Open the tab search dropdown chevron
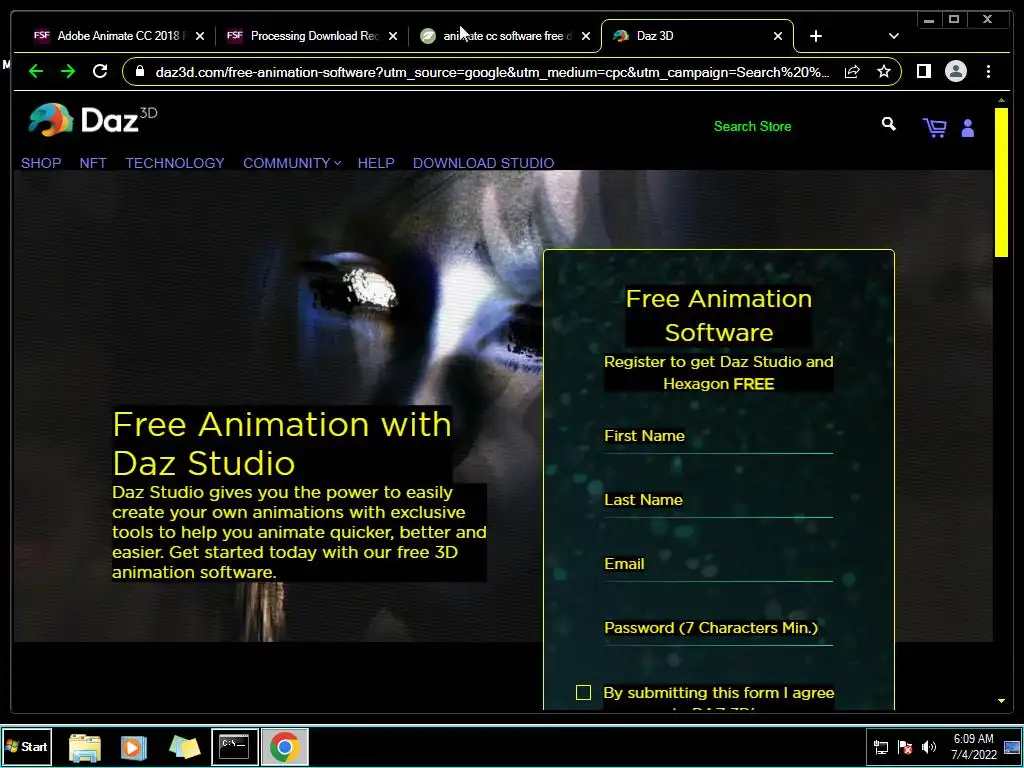The height and width of the screenshot is (768, 1024). (x=894, y=36)
